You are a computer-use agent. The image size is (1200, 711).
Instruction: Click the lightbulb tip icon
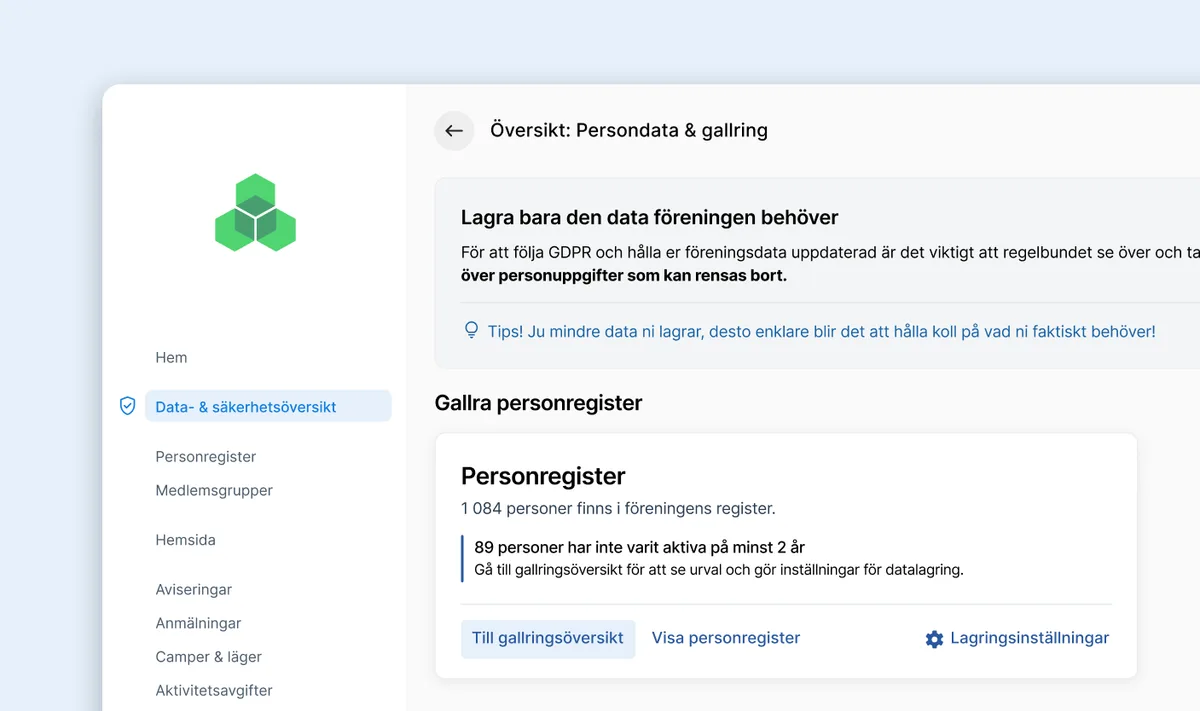[x=472, y=330]
